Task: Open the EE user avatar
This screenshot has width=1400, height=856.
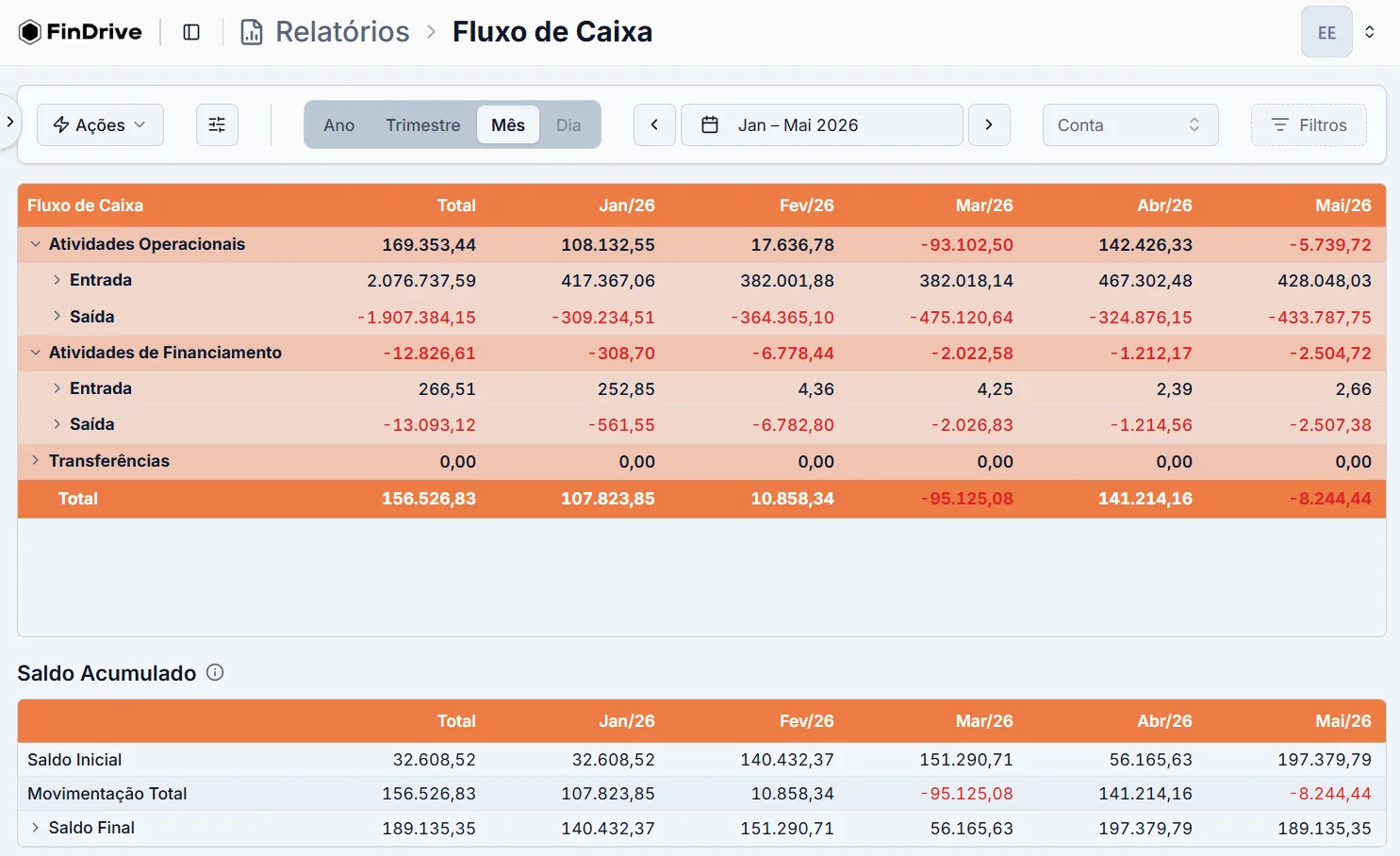Action: click(1326, 32)
